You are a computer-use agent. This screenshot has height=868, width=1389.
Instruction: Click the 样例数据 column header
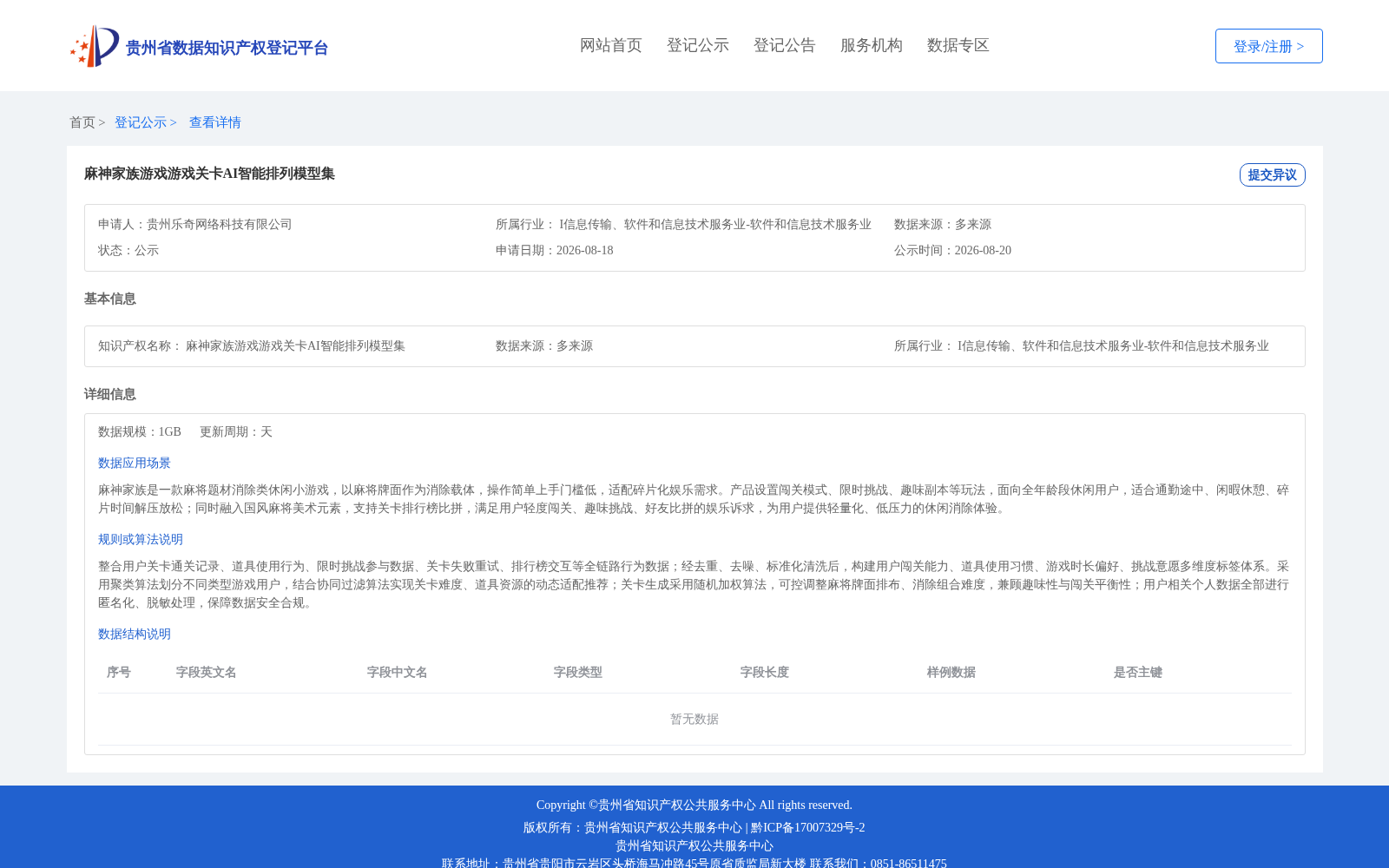(x=951, y=672)
